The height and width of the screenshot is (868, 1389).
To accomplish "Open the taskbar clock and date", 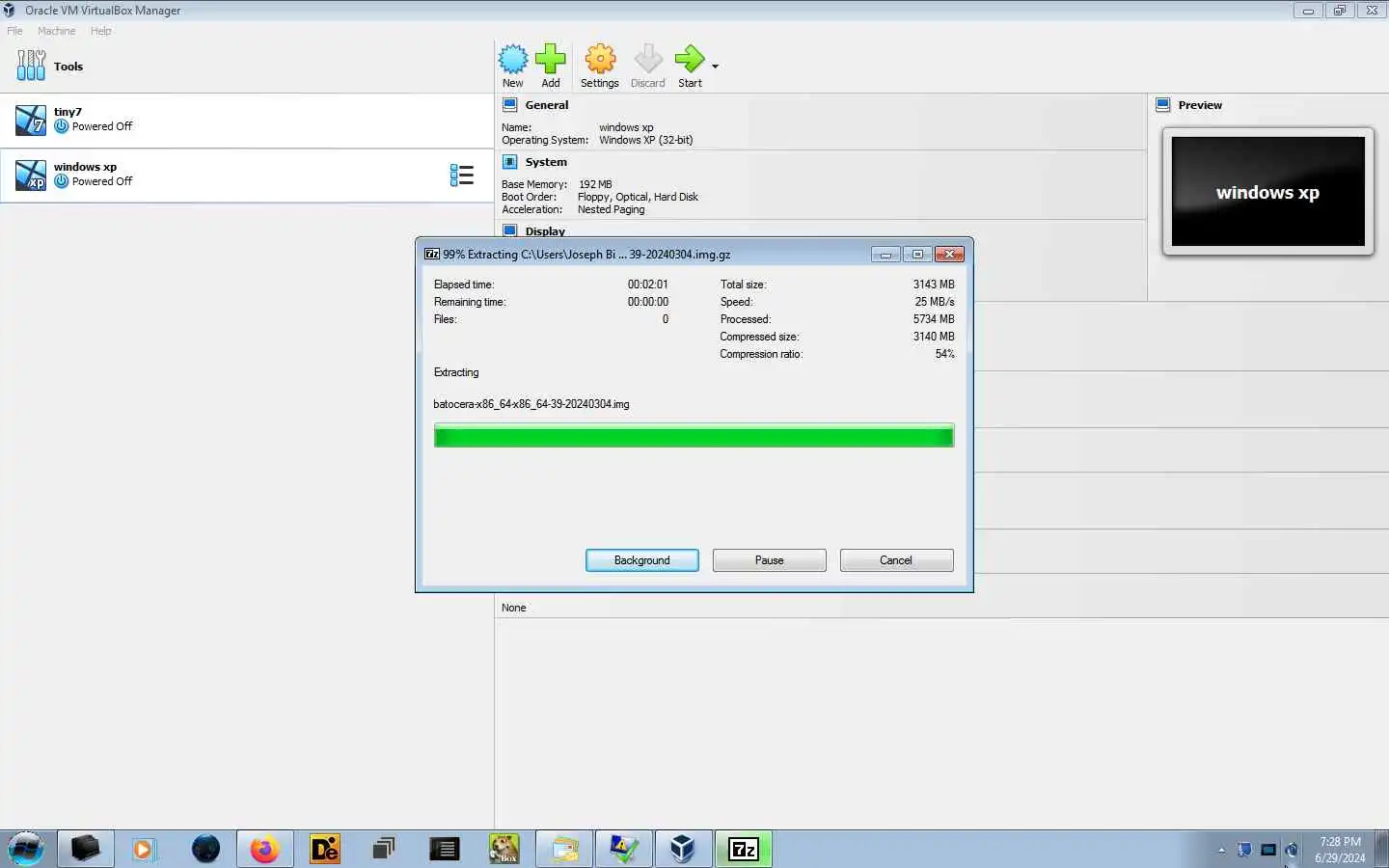I will coord(1340,850).
